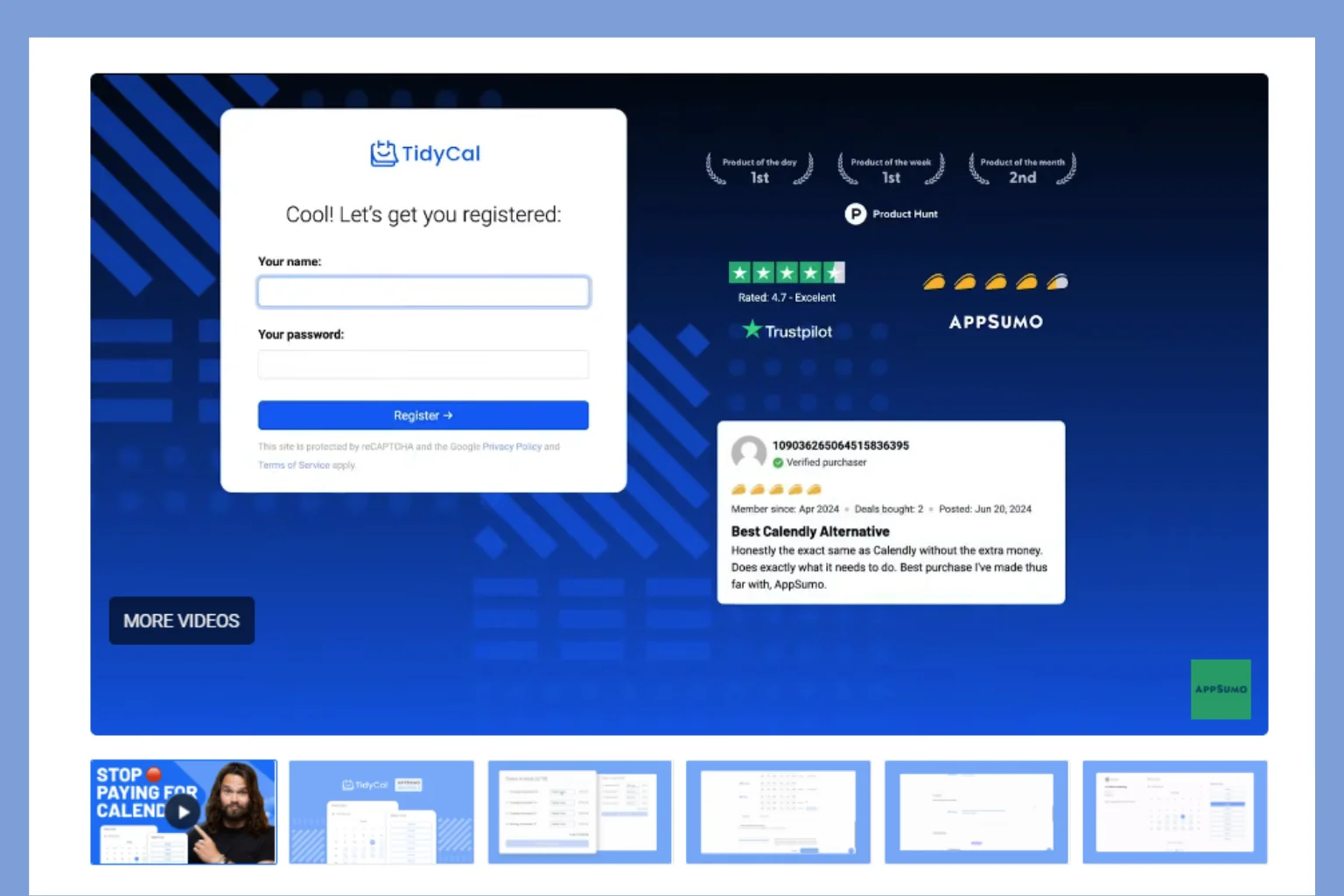Image resolution: width=1344 pixels, height=896 pixels.
Task: Open the Google Privacy Policy link
Action: click(512, 446)
